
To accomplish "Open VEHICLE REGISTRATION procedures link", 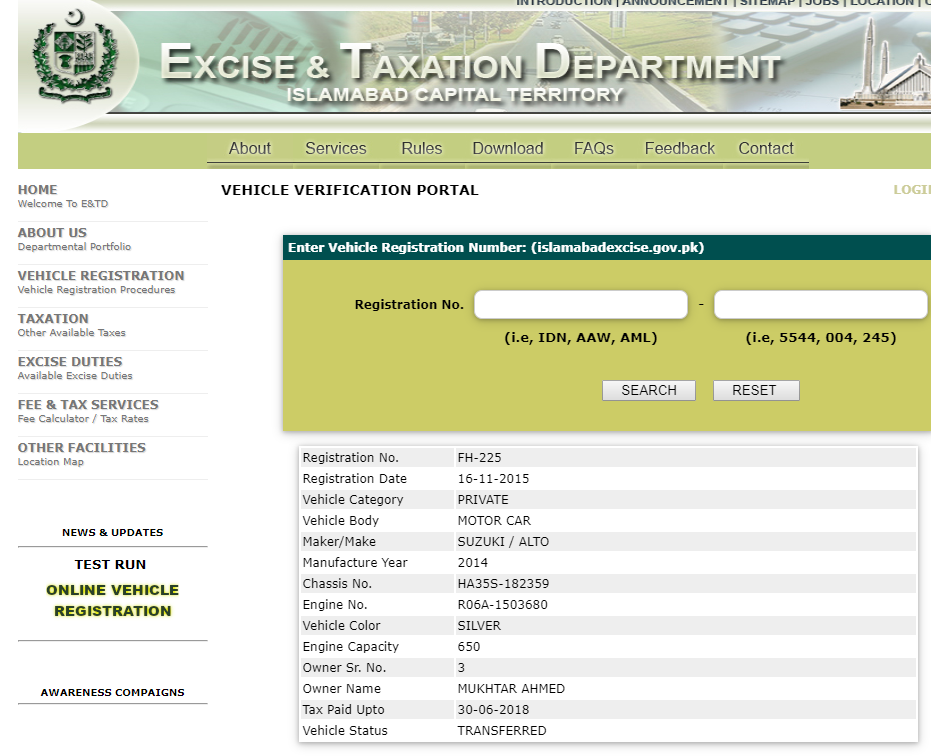I will pyautogui.click(x=101, y=276).
